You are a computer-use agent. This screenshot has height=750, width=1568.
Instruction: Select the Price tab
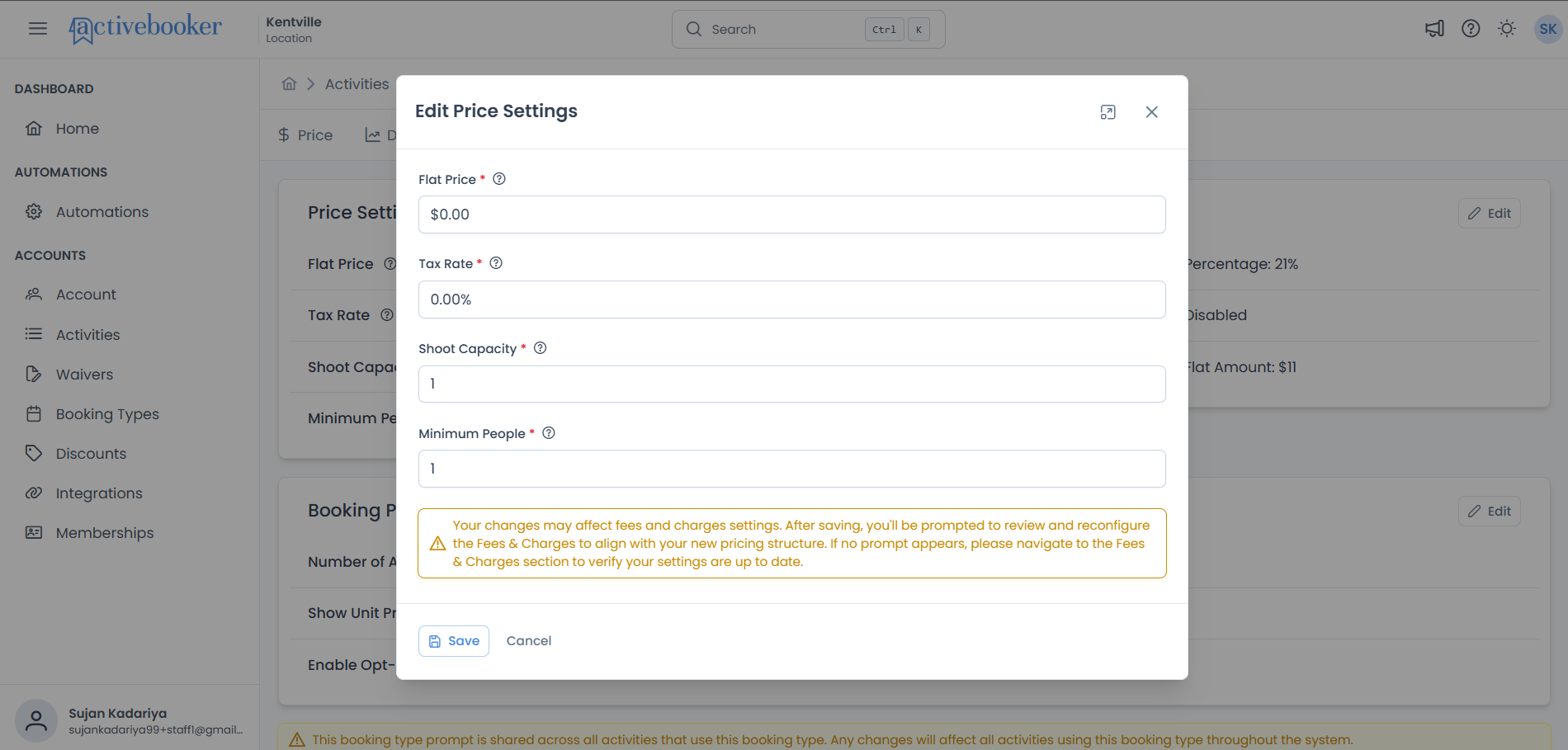pos(305,134)
